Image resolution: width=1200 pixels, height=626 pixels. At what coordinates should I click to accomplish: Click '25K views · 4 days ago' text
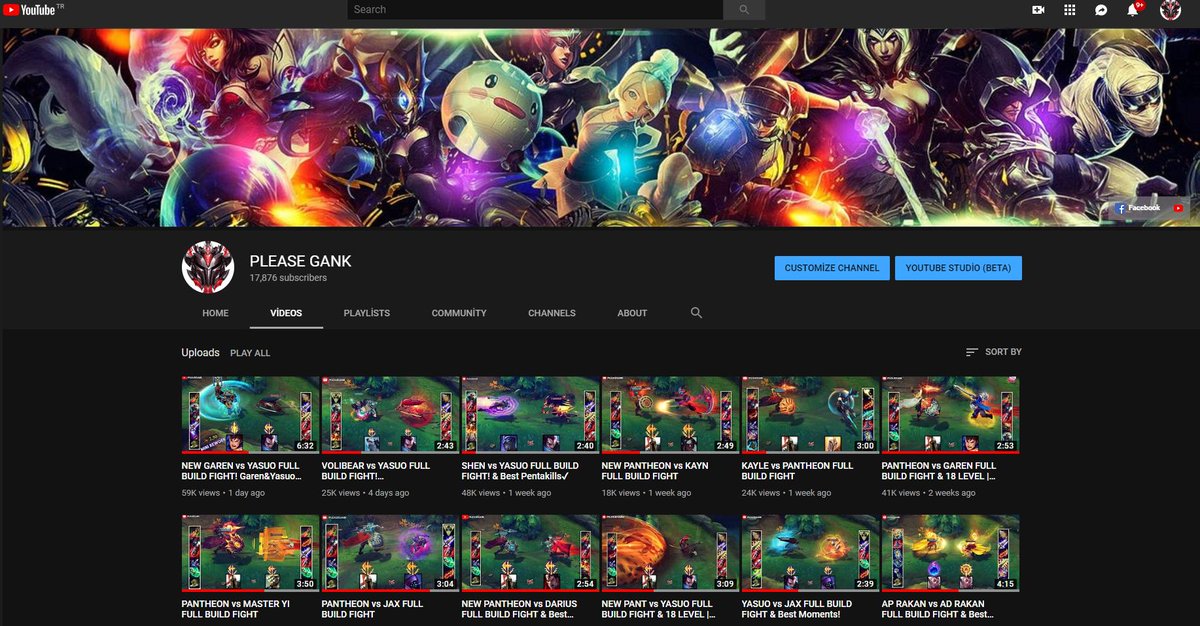tap(365, 493)
